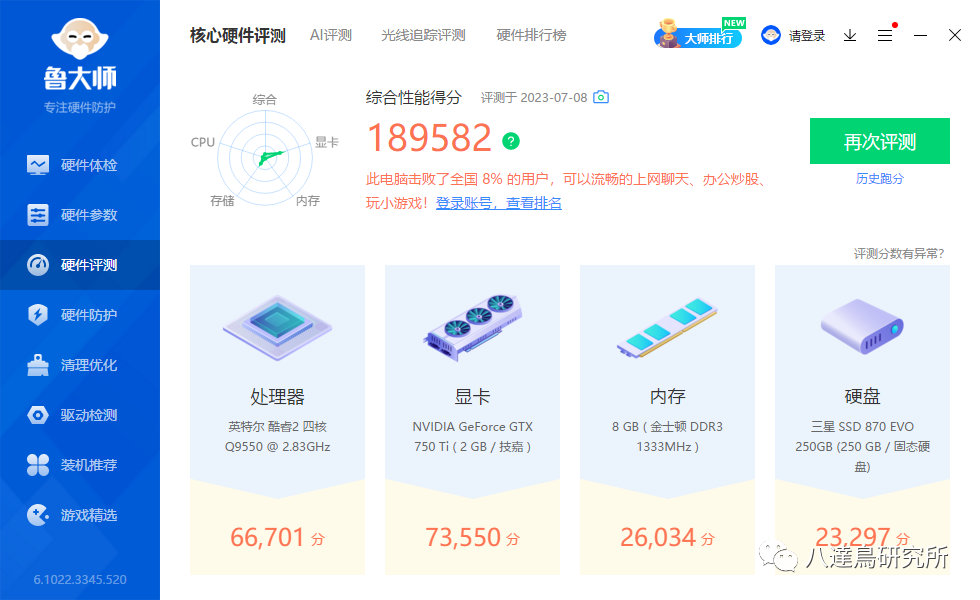This screenshot has height=600, width=980.
Task: Click the processor chip illustration
Action: [277, 328]
